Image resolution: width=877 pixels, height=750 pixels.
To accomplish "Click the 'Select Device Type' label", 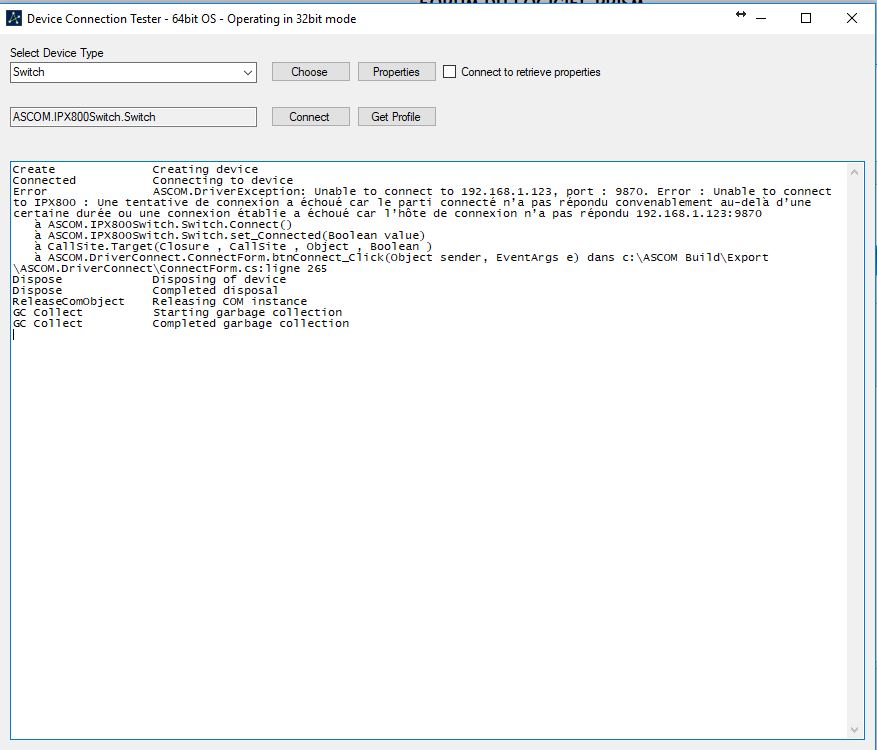I will (x=57, y=53).
